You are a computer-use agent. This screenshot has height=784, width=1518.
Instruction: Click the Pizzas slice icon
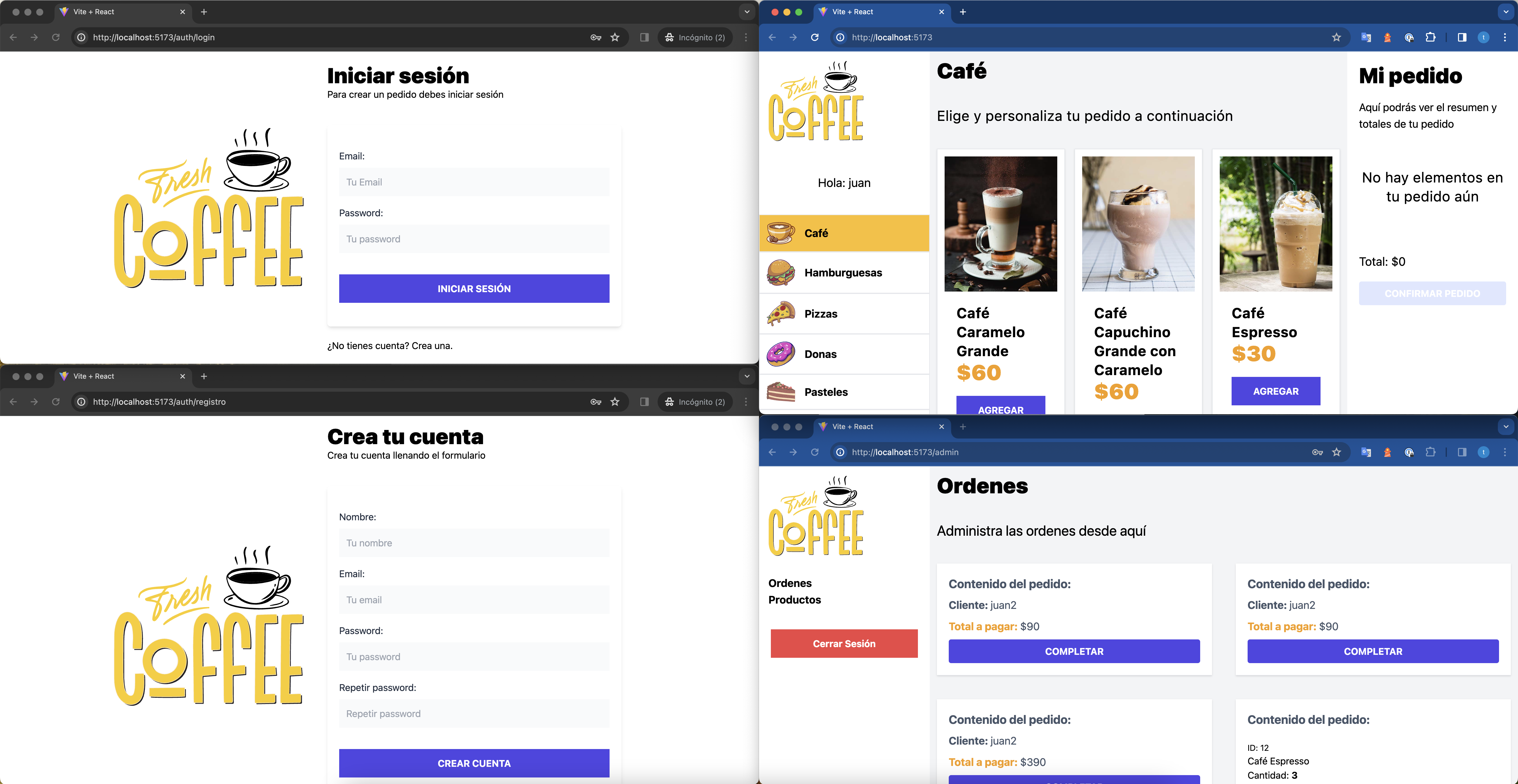781,313
